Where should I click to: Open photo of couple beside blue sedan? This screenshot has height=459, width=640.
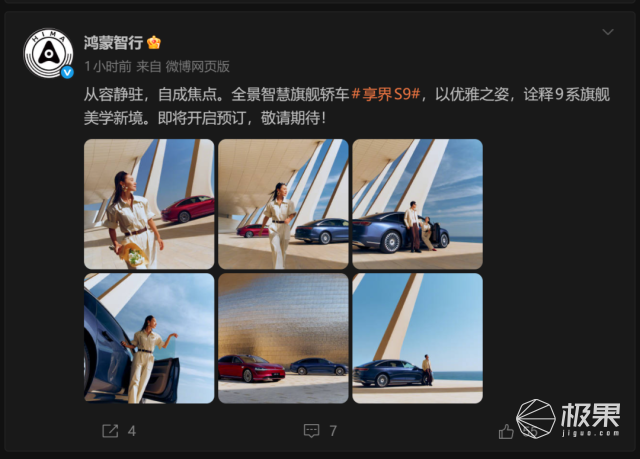(x=418, y=204)
